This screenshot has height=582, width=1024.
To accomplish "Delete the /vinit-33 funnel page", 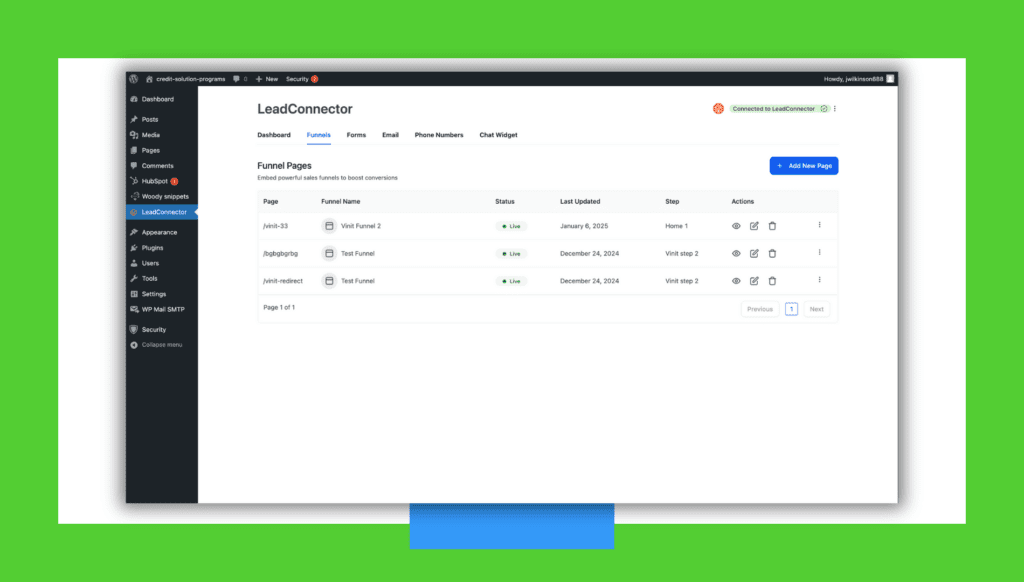I will click(773, 226).
